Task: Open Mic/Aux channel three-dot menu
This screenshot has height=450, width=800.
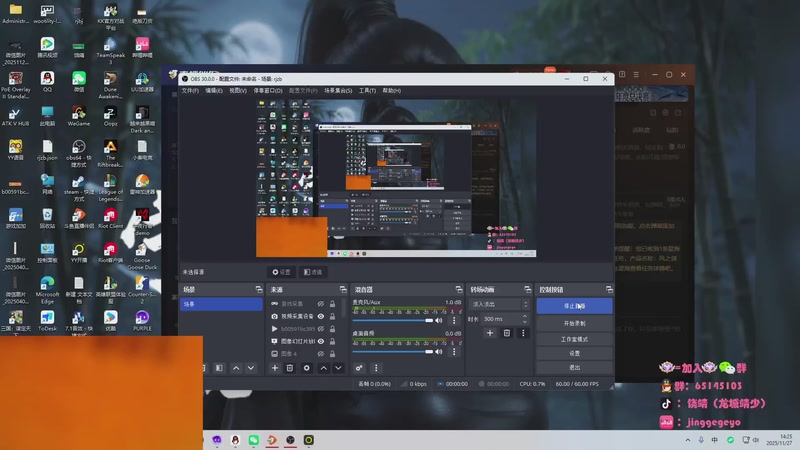Action: tap(454, 320)
